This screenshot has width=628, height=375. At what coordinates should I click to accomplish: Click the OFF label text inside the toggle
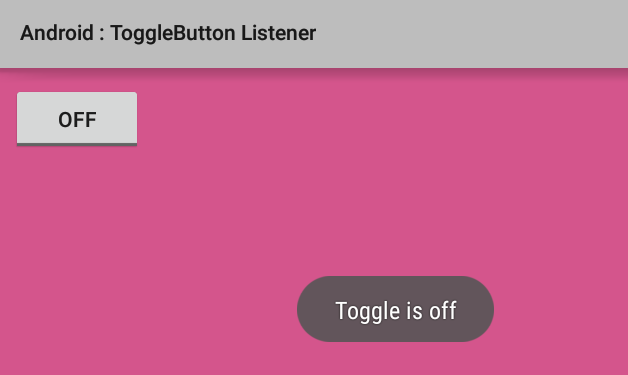tap(77, 120)
